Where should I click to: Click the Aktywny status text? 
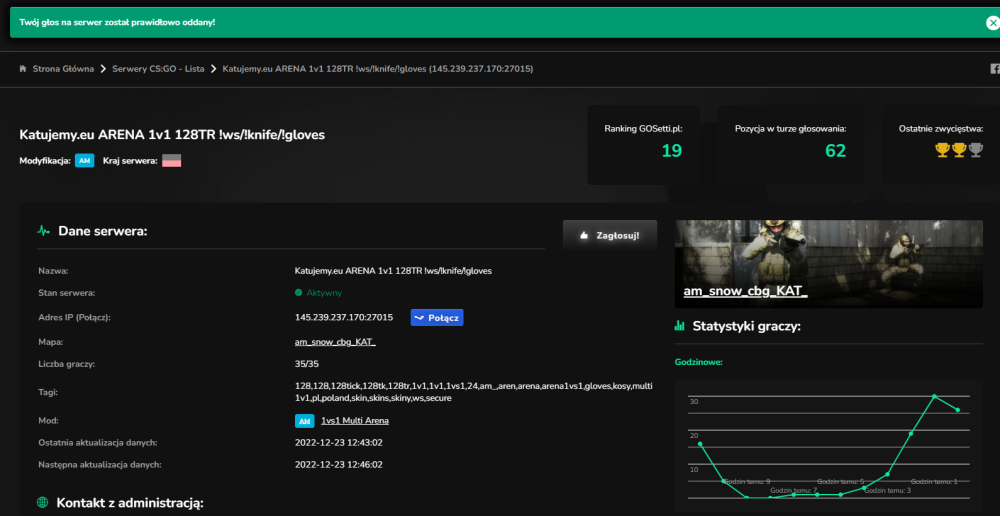pos(325,293)
